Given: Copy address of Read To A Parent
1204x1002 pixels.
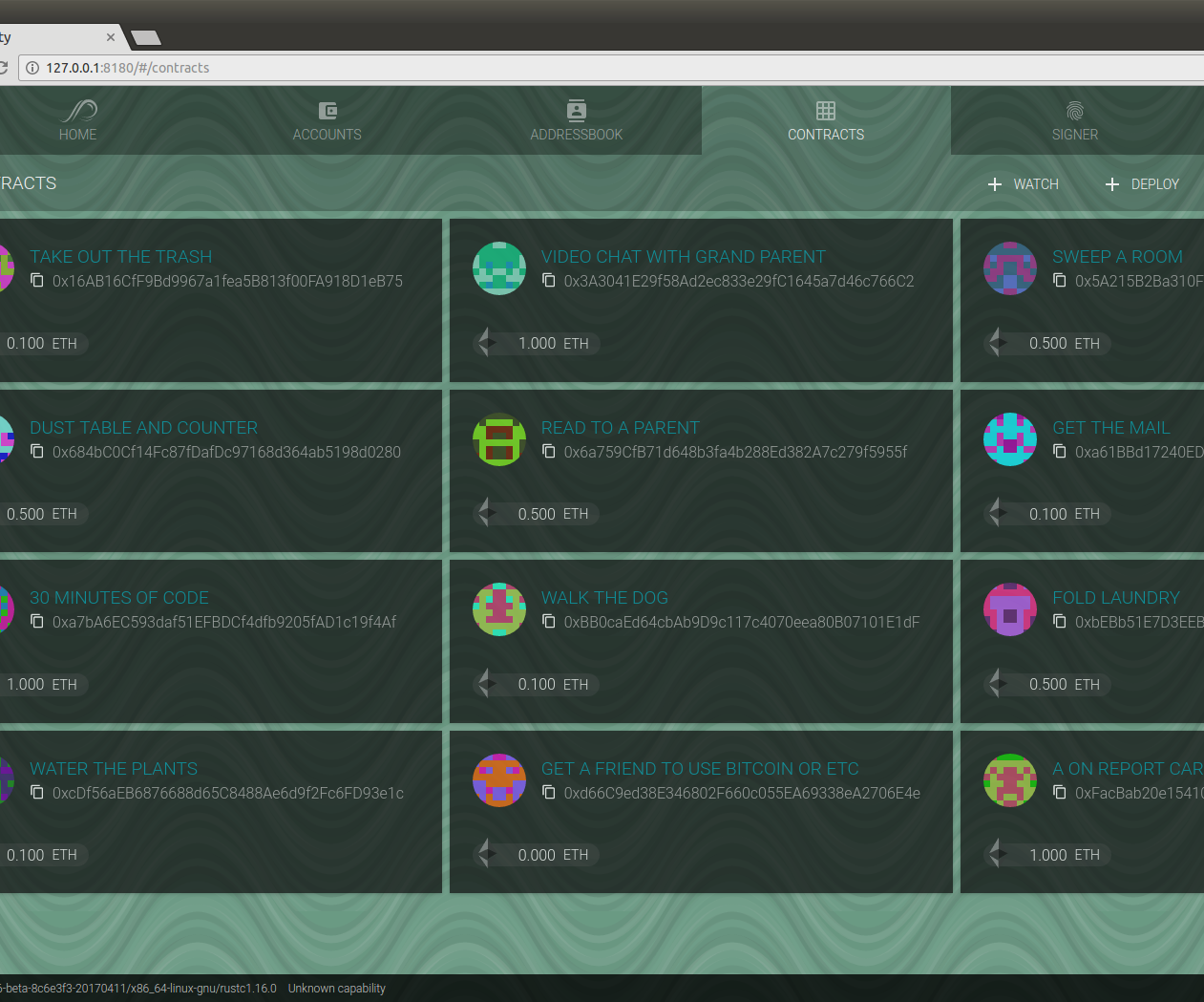Looking at the screenshot, I should point(549,452).
